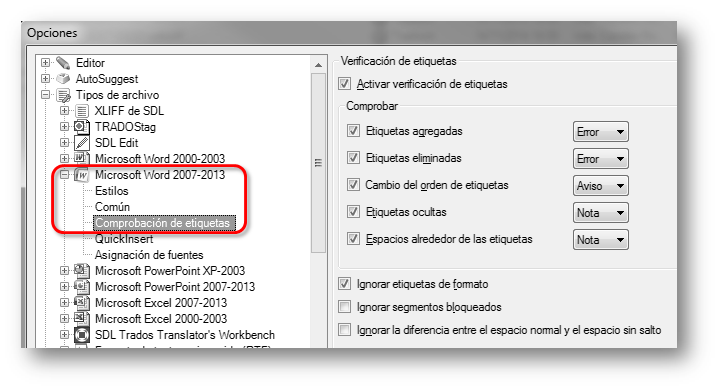Expand Microsoft PowerPoint XP-2003 node
Image resolution: width=719 pixels, height=390 pixels.
64,270
